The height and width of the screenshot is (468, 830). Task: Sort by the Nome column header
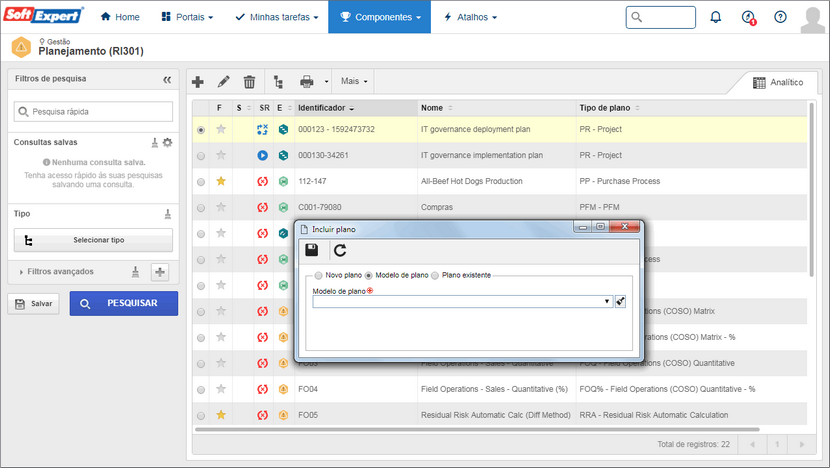coord(497,108)
